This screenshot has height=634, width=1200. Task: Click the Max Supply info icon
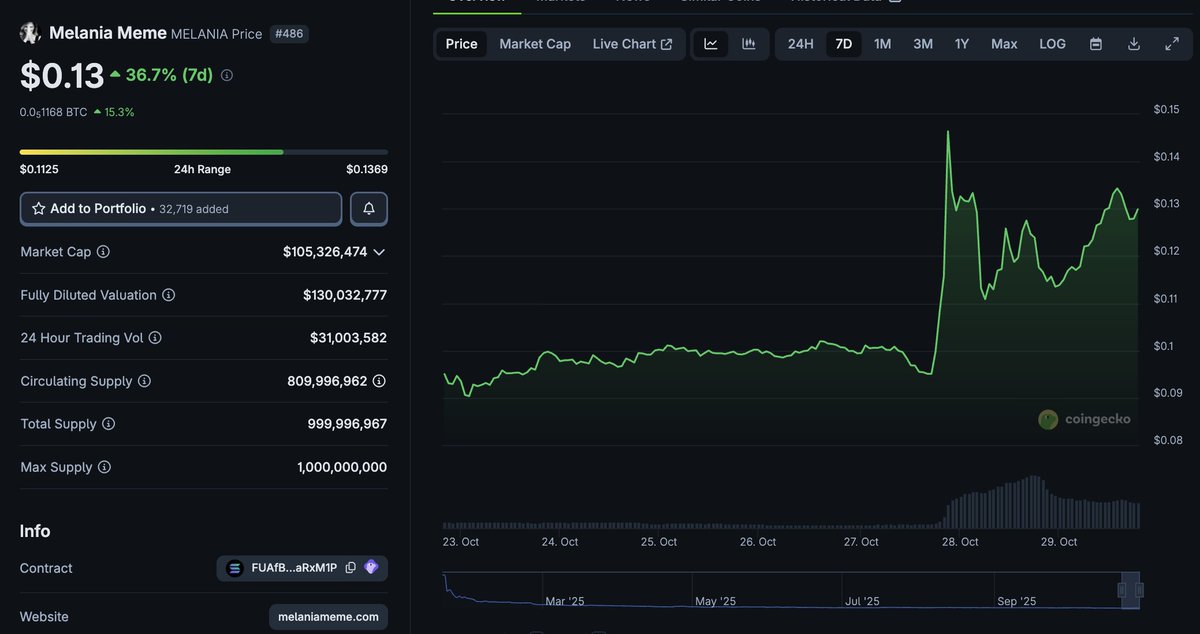click(104, 467)
